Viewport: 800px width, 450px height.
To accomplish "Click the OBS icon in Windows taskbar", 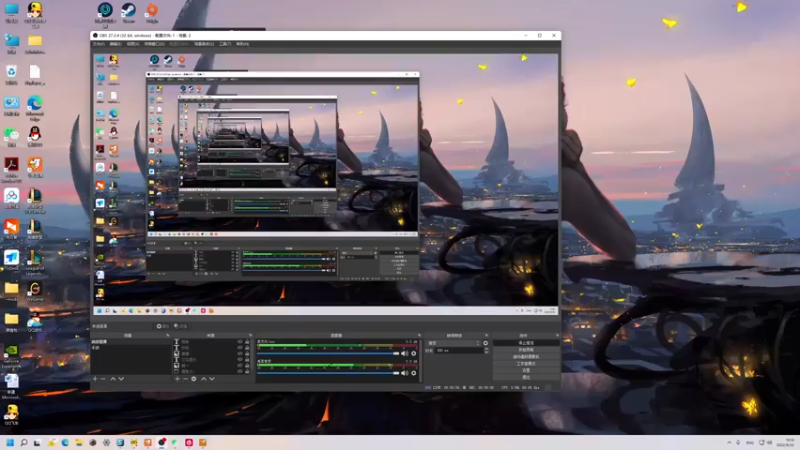I will click(162, 442).
